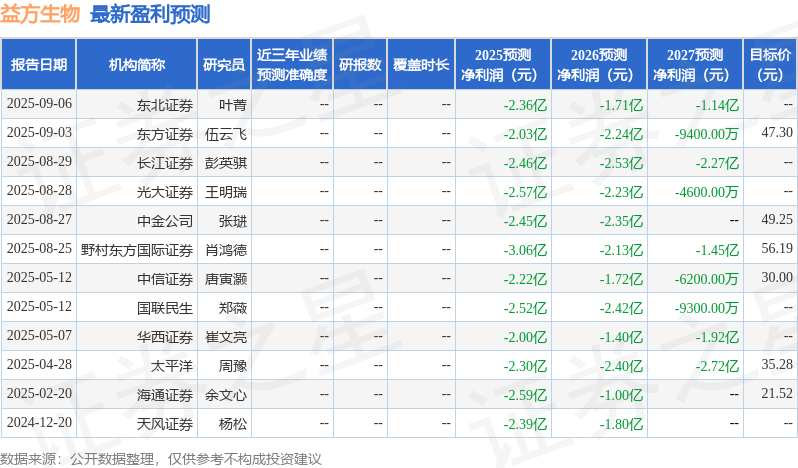
Task: Click the 2027 forecast -9400.00万
Action: coord(706,134)
